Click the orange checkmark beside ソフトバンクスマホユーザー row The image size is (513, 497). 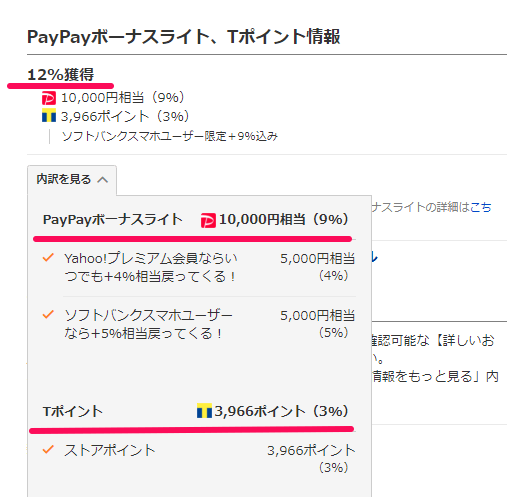click(x=48, y=314)
